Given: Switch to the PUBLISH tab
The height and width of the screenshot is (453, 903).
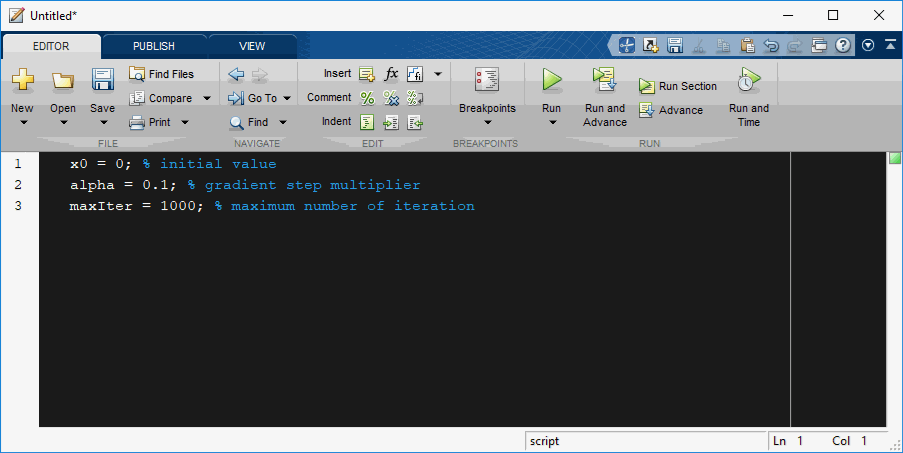Looking at the screenshot, I should 154,46.
